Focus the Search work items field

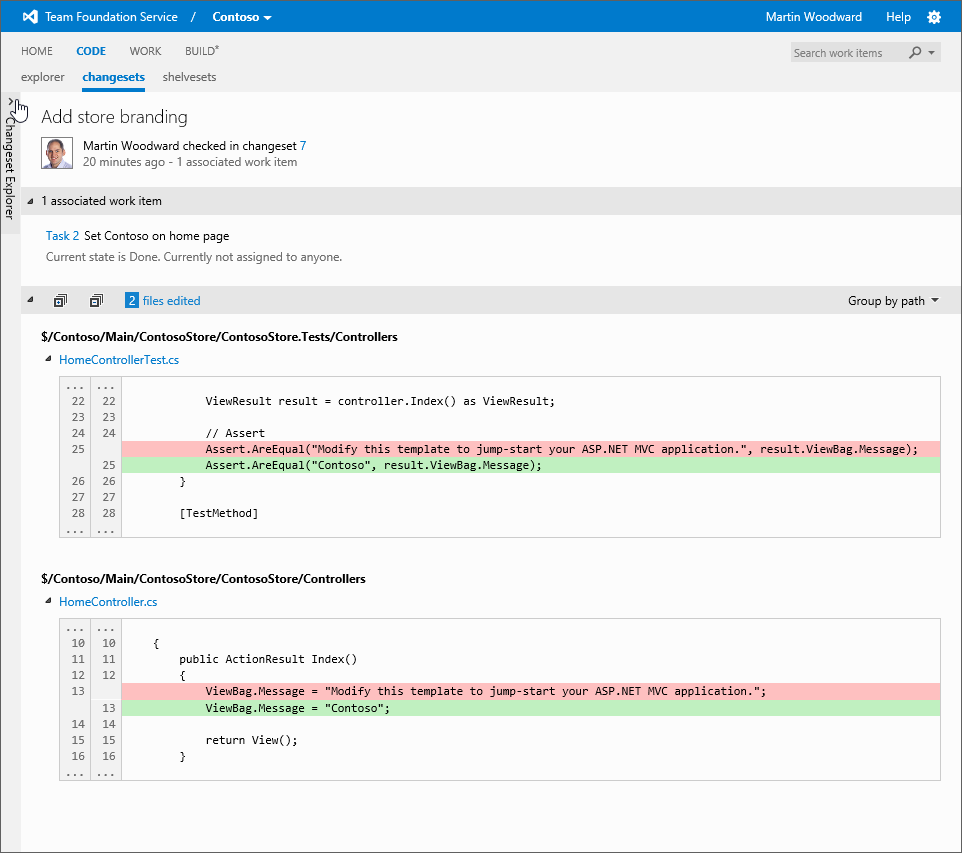tap(847, 53)
